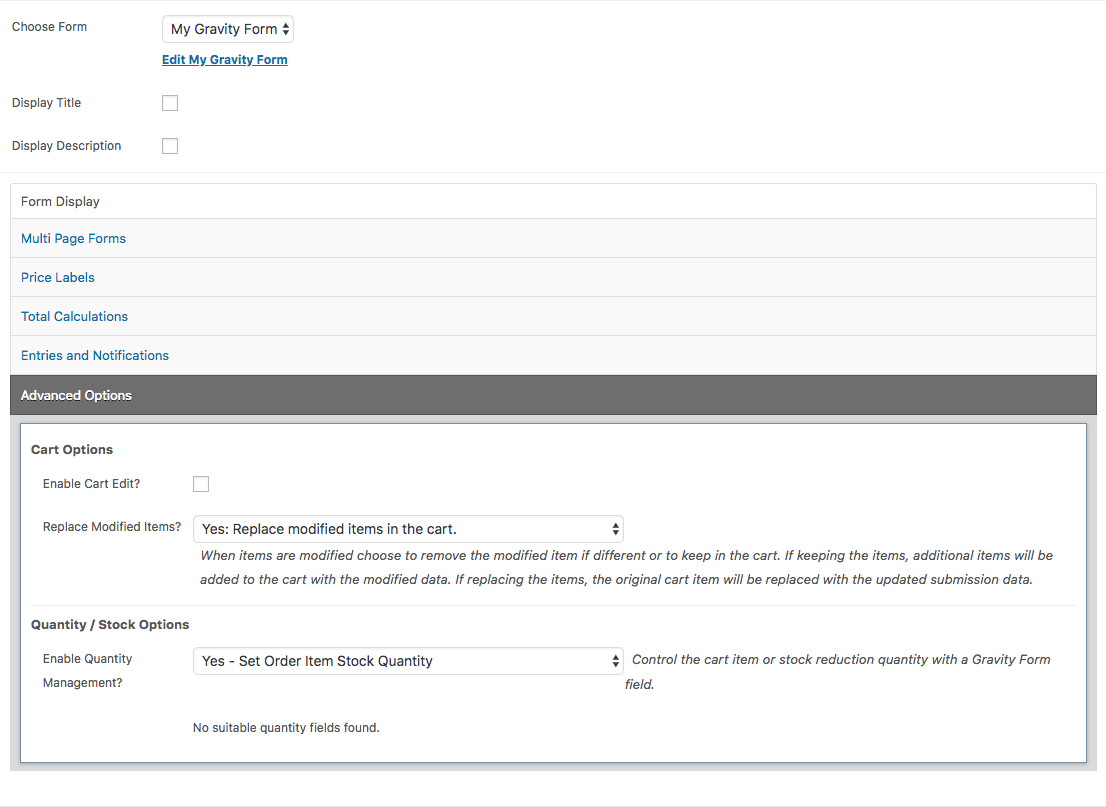Click the Quantity / Stock Options heading
The width and height of the screenshot is (1106, 807).
tap(110, 623)
